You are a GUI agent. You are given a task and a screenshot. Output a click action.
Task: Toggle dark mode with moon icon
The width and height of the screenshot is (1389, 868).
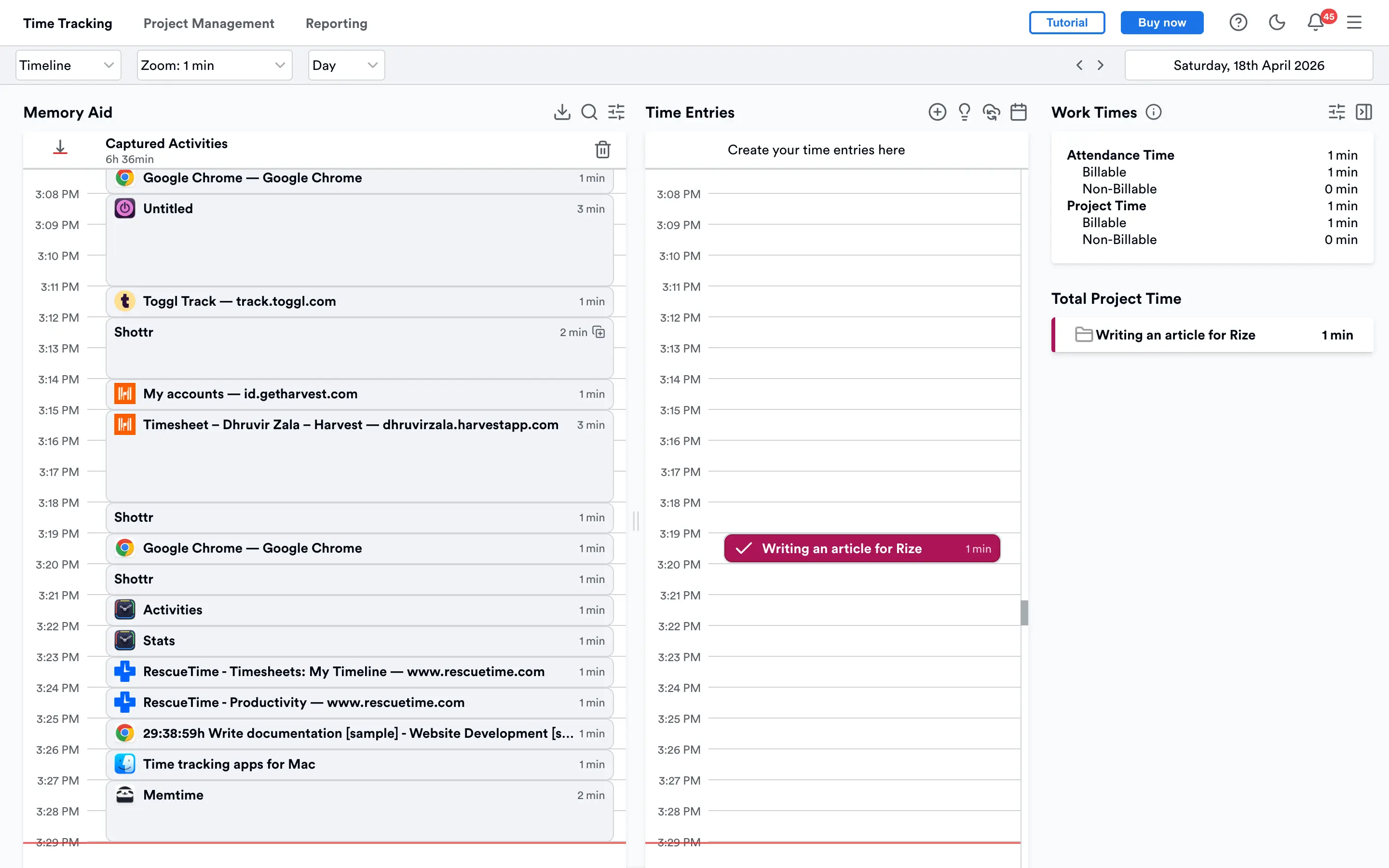[x=1277, y=23]
